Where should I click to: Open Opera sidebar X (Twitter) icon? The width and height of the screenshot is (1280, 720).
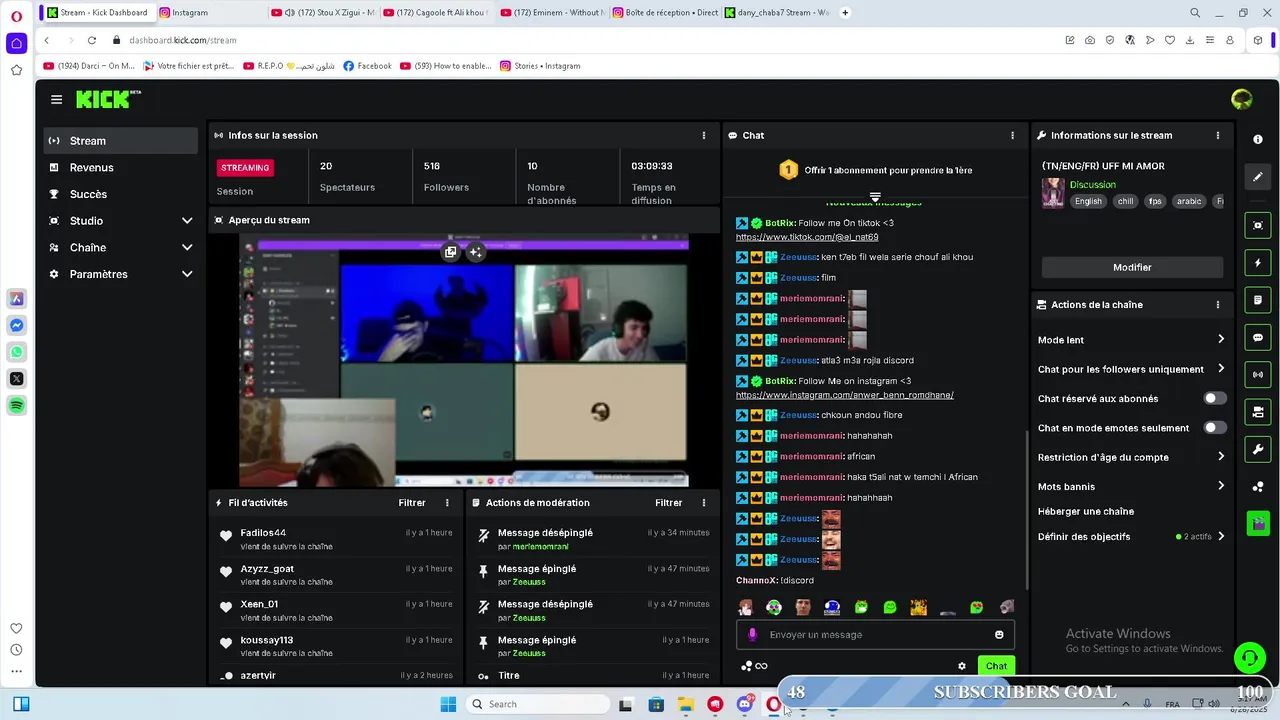[x=16, y=379]
